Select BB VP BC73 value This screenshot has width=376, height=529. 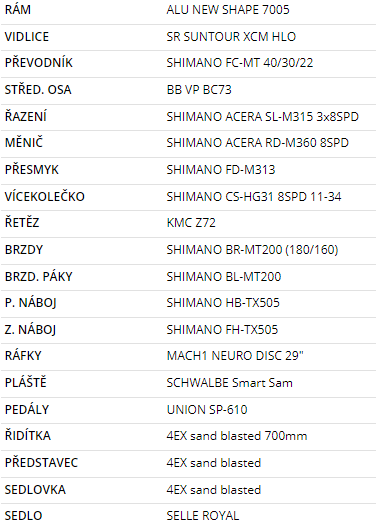tap(199, 90)
